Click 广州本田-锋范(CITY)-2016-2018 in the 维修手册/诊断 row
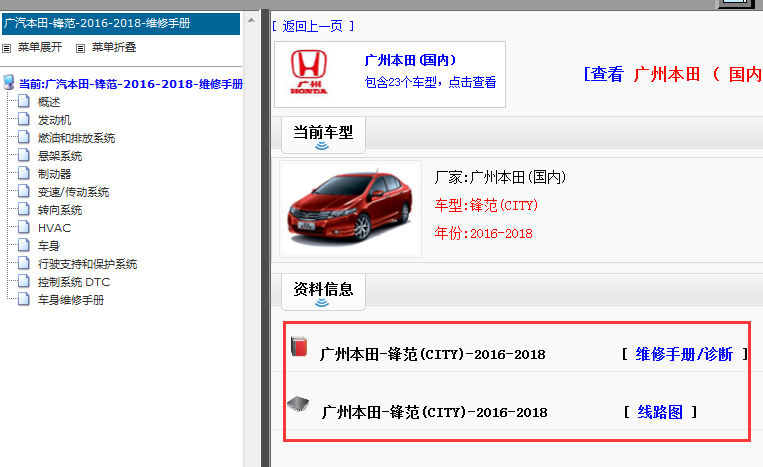The image size is (763, 467). [x=433, y=354]
